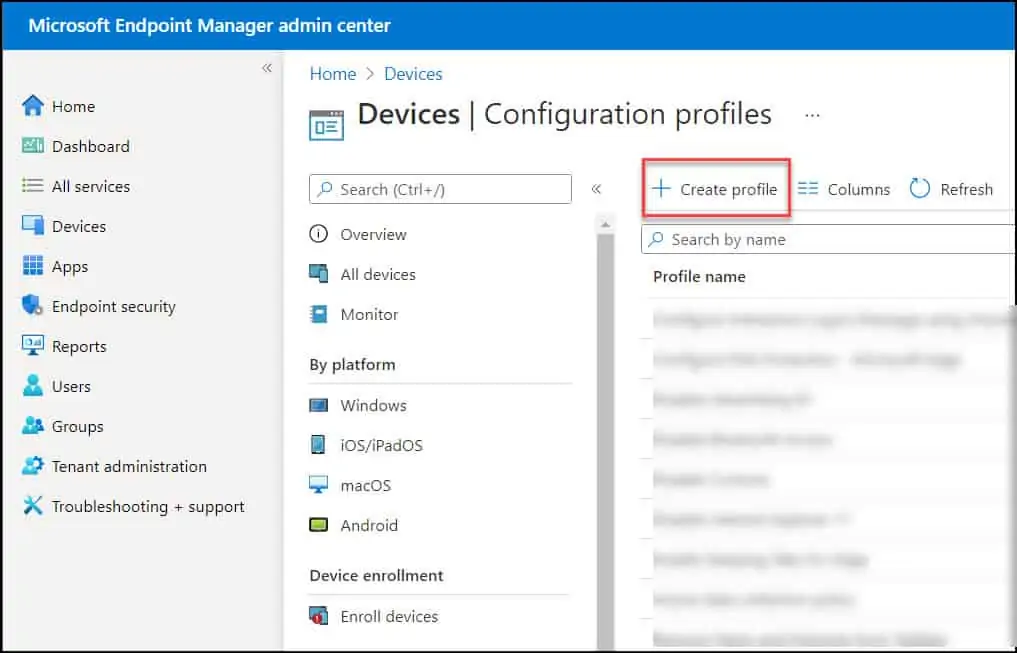
Task: Open Overview in the Devices menu
Action: click(x=374, y=234)
